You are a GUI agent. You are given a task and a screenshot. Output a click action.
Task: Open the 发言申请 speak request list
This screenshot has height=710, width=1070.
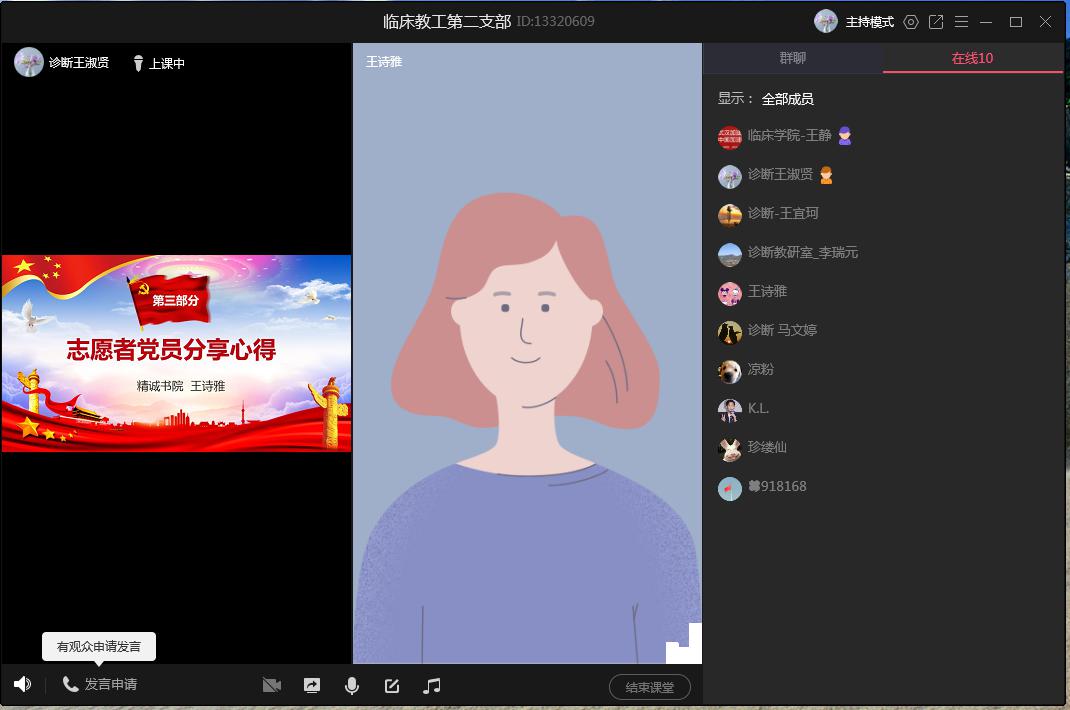100,685
